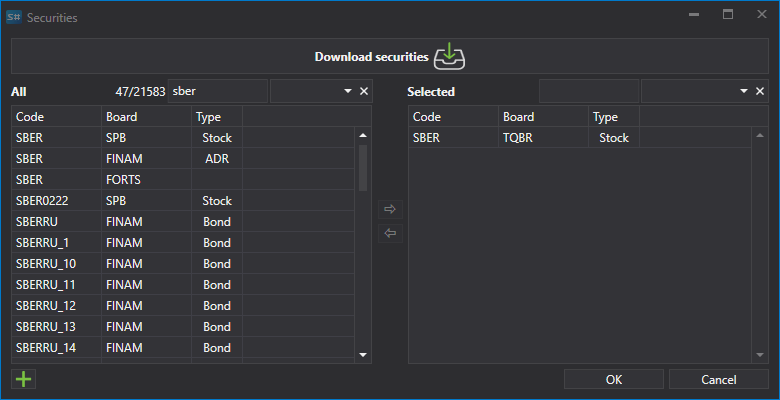Select the SBER FORTS row

tap(183, 179)
